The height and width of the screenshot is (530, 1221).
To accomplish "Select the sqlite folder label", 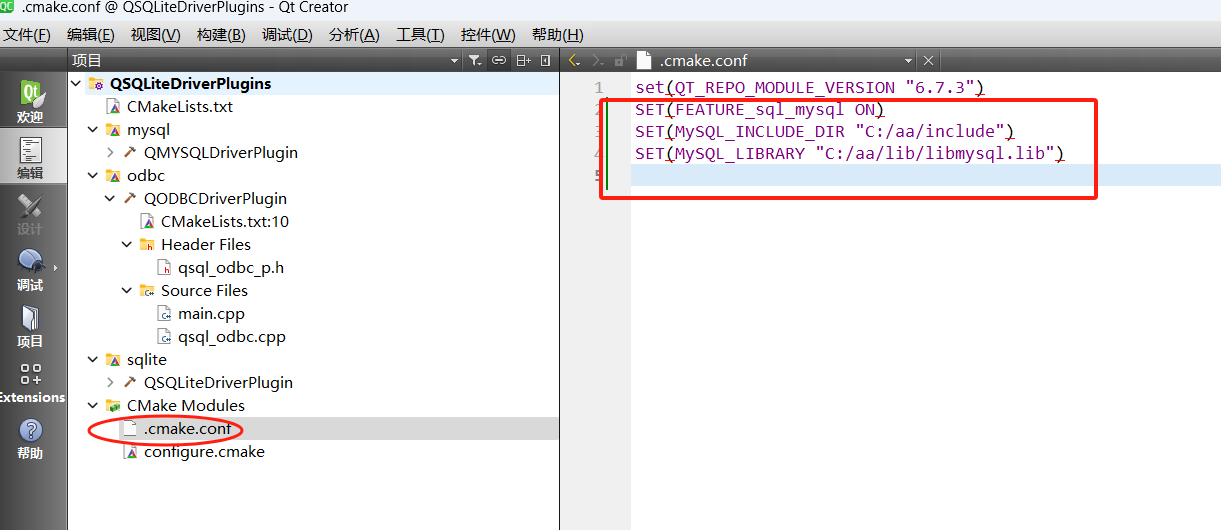I will 146,360.
